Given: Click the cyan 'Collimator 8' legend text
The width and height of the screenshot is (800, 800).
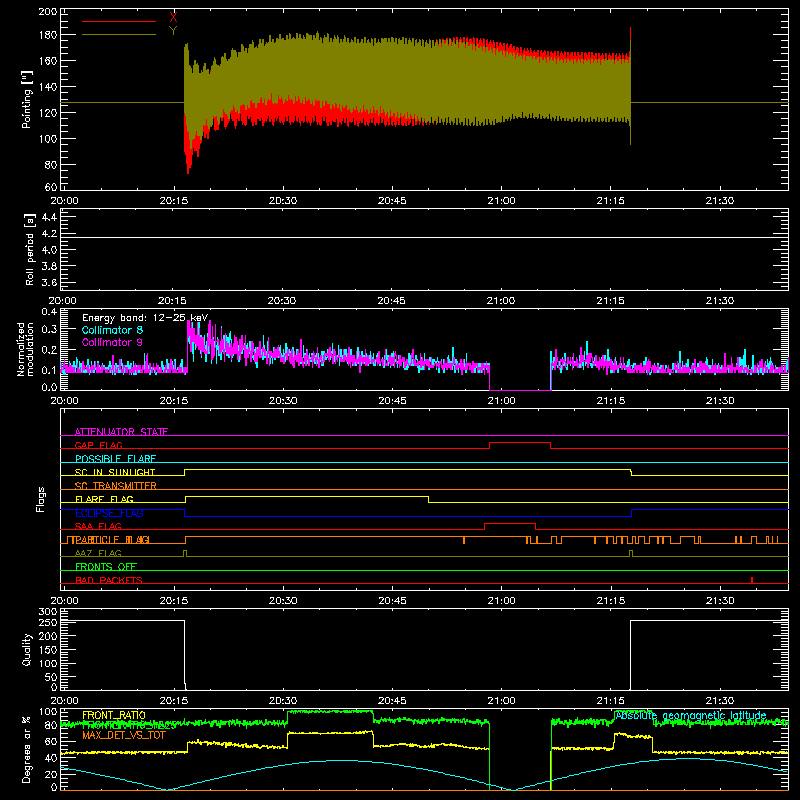Looking at the screenshot, I should pyautogui.click(x=112, y=330).
